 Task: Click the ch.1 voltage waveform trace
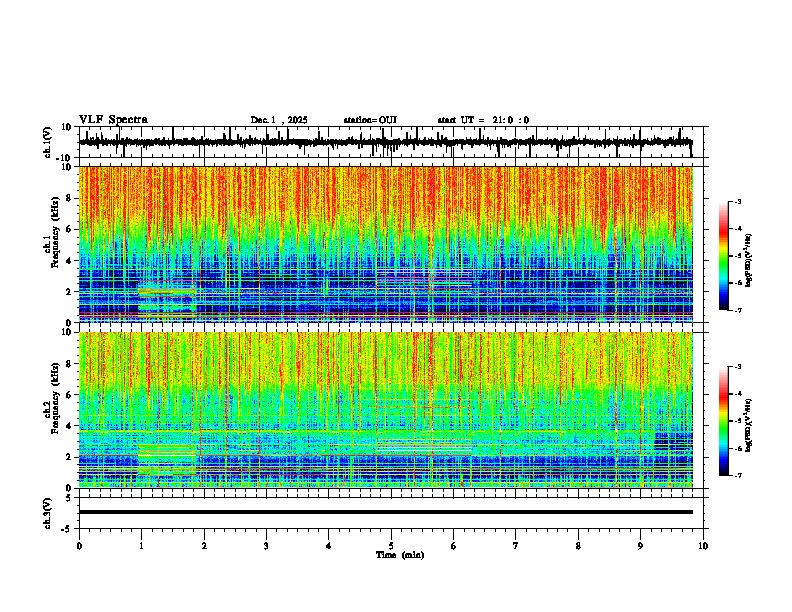coord(385,142)
